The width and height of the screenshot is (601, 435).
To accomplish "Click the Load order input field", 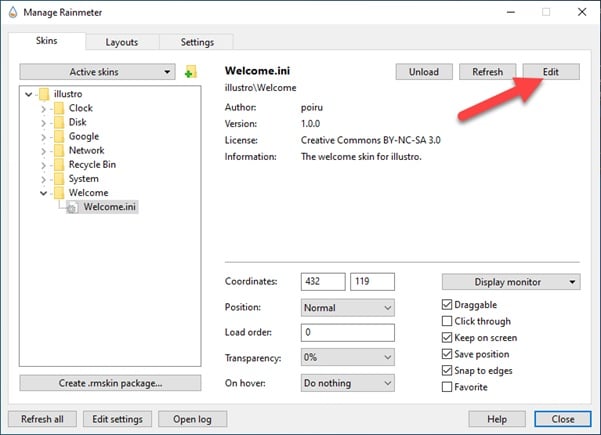I will [x=348, y=333].
